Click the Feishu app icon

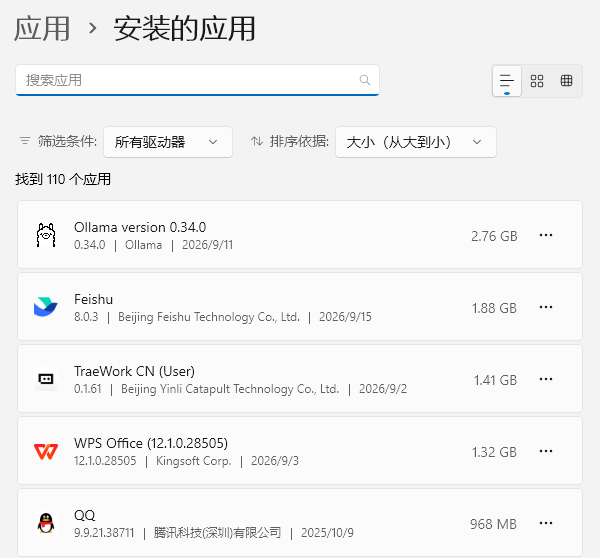(46, 307)
